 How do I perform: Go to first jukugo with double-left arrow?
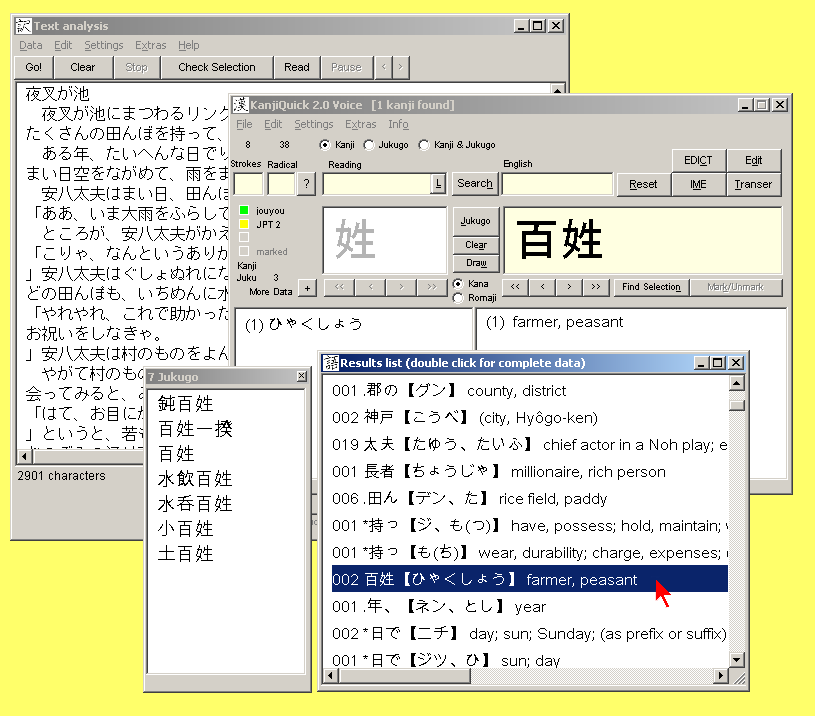click(515, 287)
